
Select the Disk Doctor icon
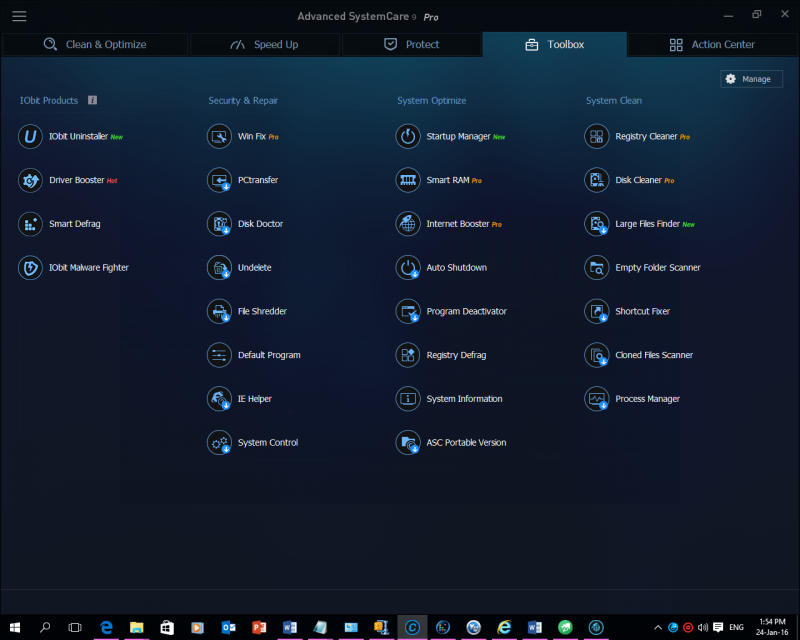(x=219, y=224)
